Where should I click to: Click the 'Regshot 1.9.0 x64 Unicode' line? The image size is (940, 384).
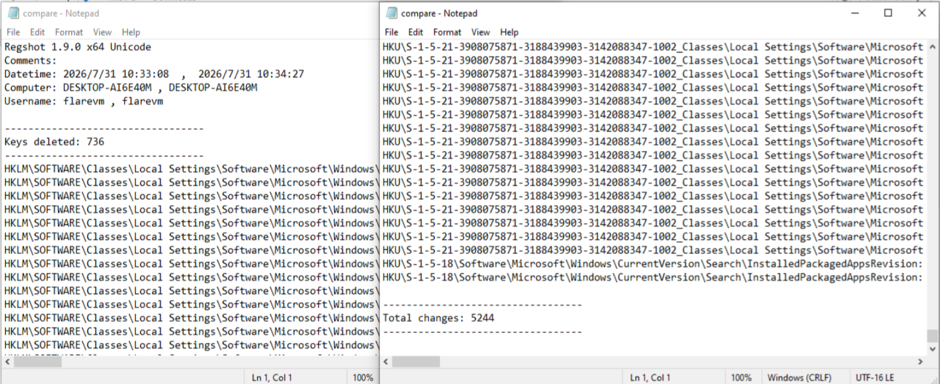pos(77,47)
